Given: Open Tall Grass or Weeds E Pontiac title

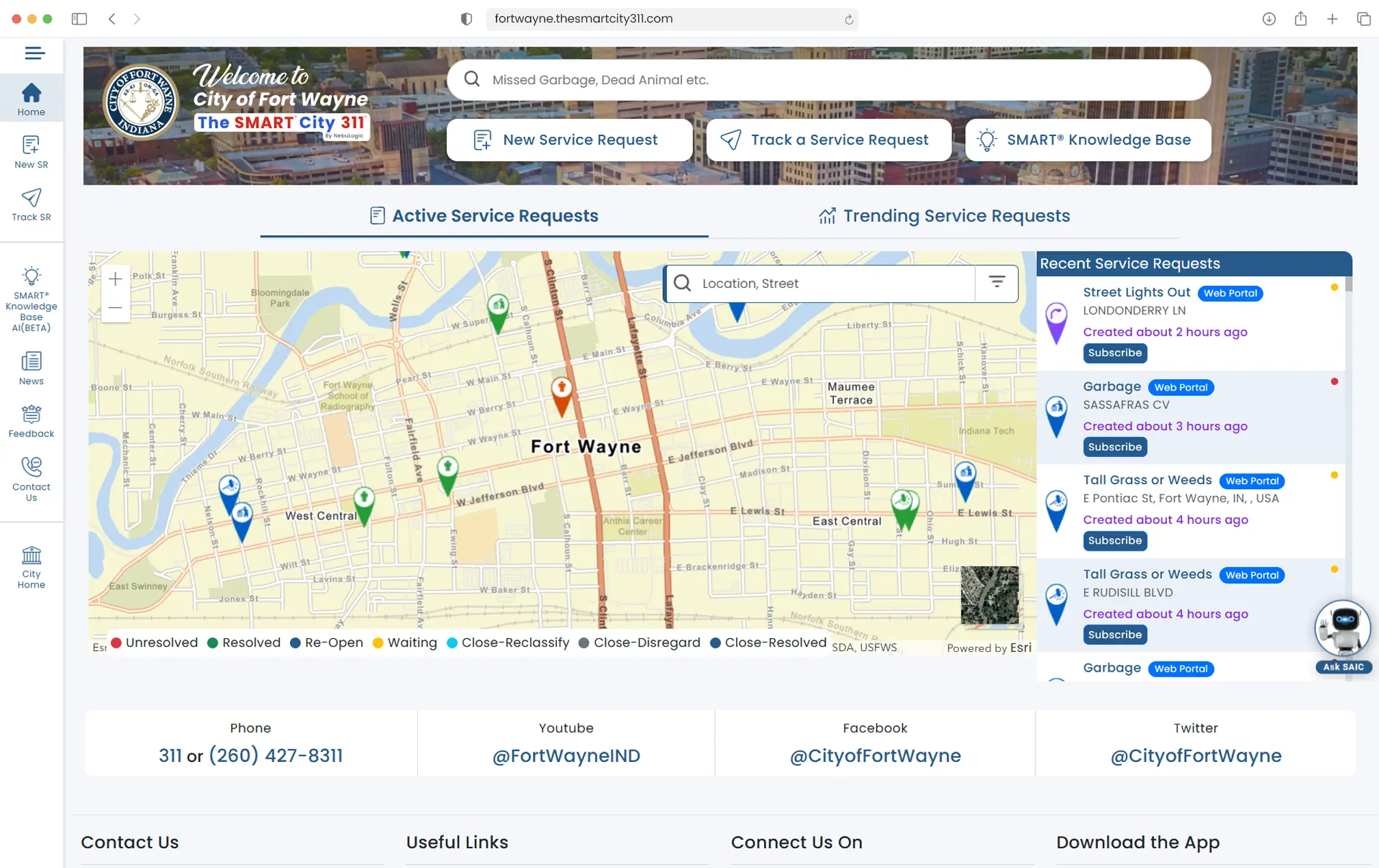Looking at the screenshot, I should (x=1147, y=479).
